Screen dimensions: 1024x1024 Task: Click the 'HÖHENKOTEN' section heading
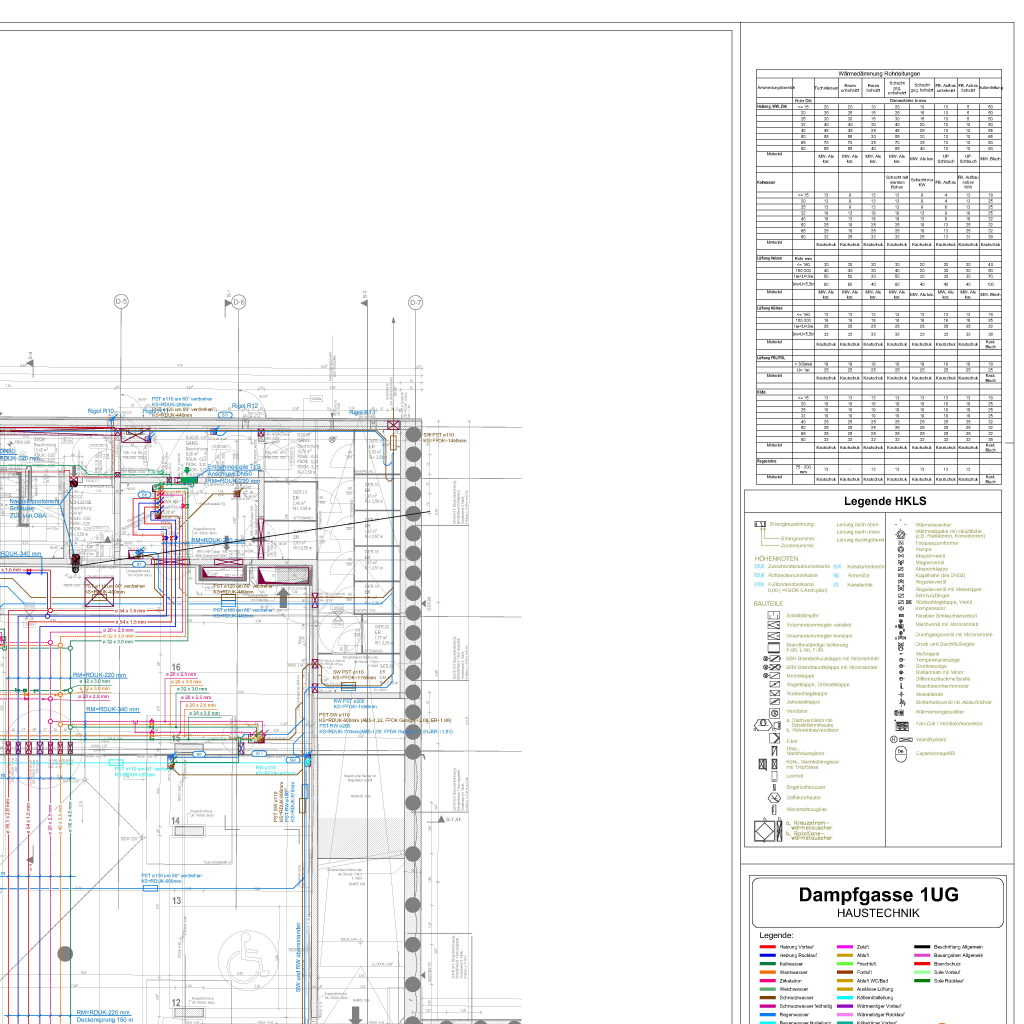(776, 559)
